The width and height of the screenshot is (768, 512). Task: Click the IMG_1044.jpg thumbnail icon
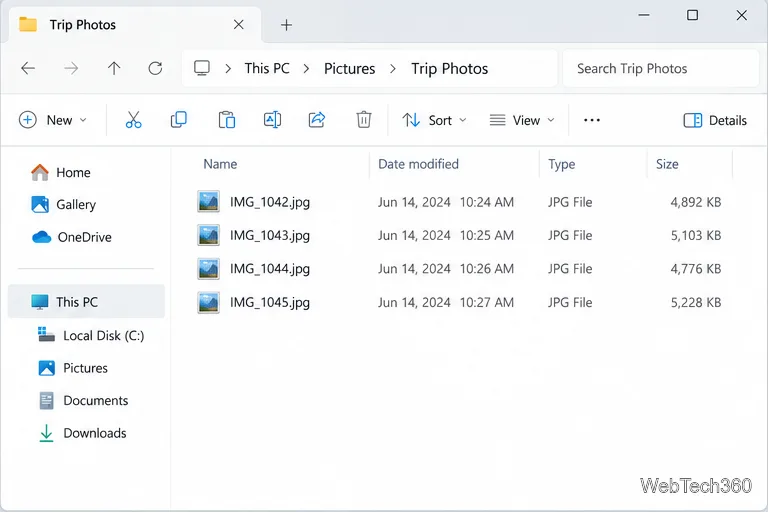[209, 268]
